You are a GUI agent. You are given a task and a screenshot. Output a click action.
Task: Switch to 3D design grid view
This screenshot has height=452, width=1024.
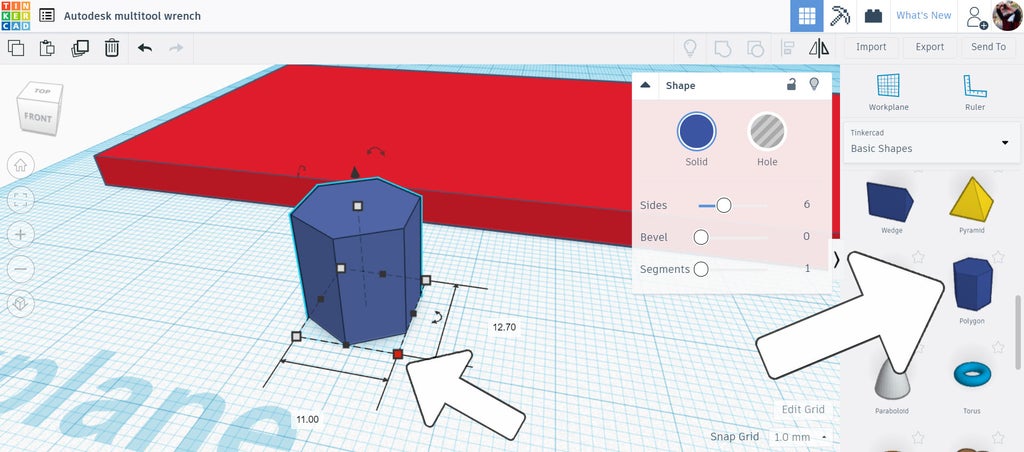pyautogui.click(x=807, y=16)
